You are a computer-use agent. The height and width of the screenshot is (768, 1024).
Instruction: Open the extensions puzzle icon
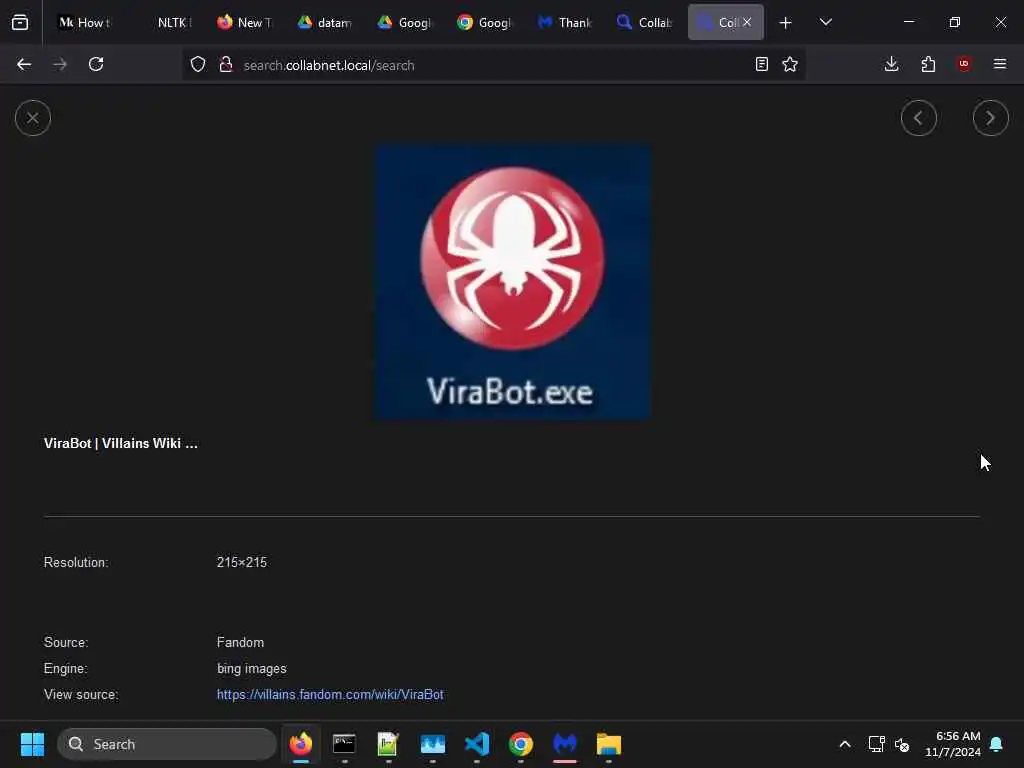(928, 64)
